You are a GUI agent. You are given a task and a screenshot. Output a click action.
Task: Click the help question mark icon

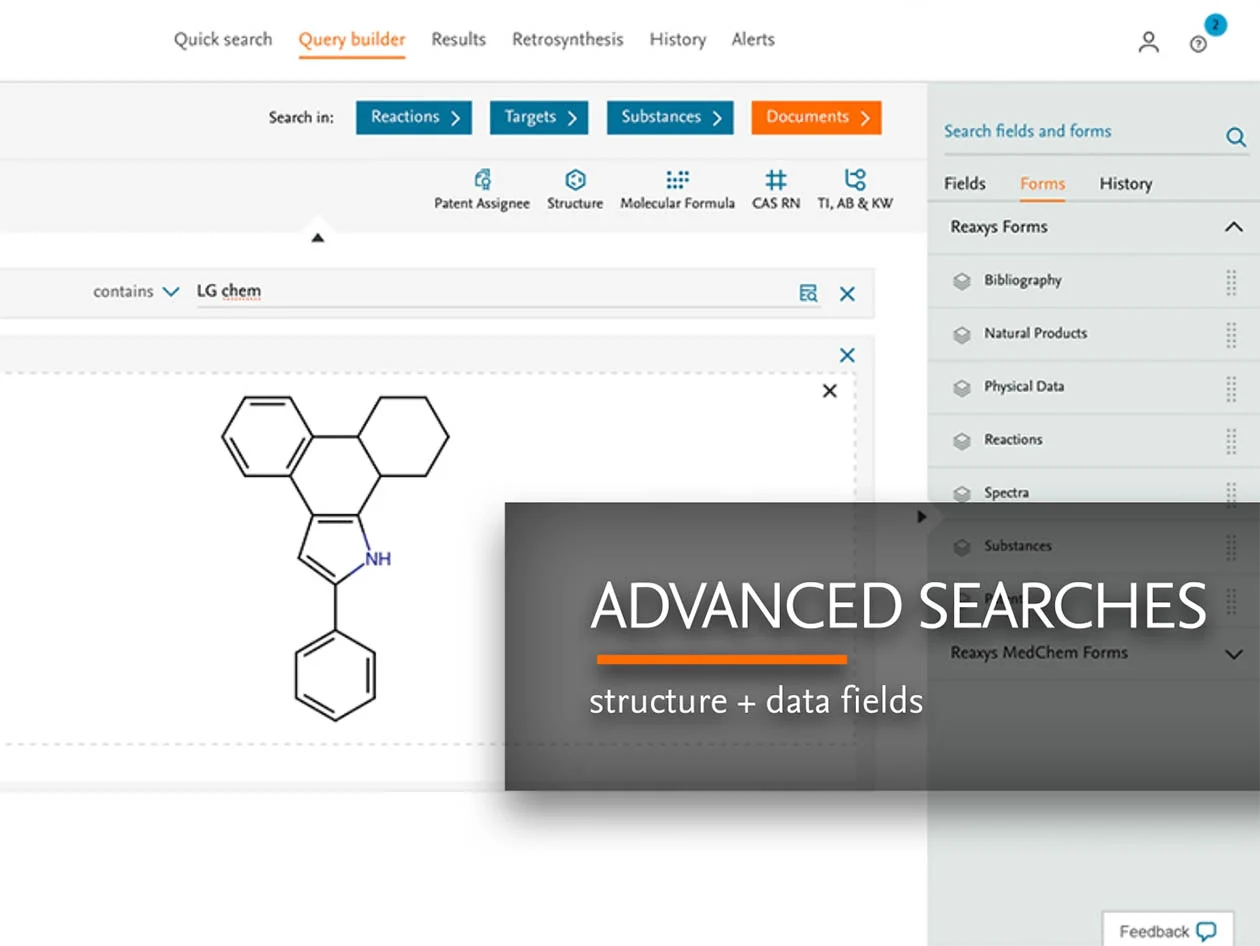[x=1197, y=43]
